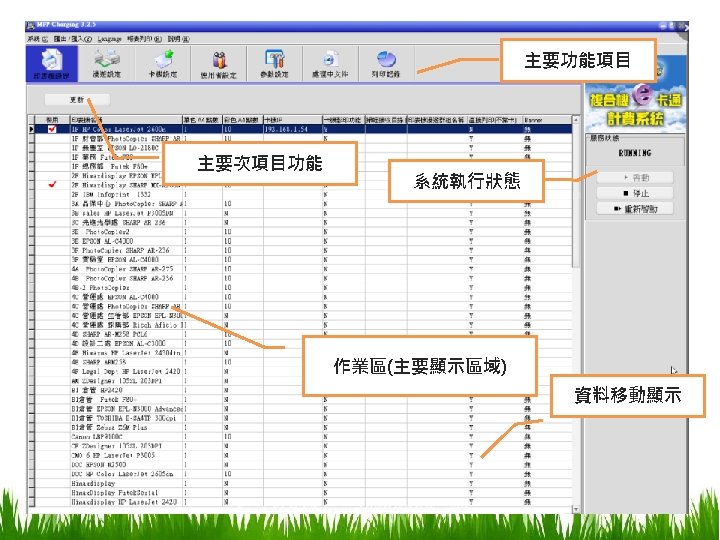Click the mono A4 points column header
The height and width of the screenshot is (540, 720).
[202, 120]
